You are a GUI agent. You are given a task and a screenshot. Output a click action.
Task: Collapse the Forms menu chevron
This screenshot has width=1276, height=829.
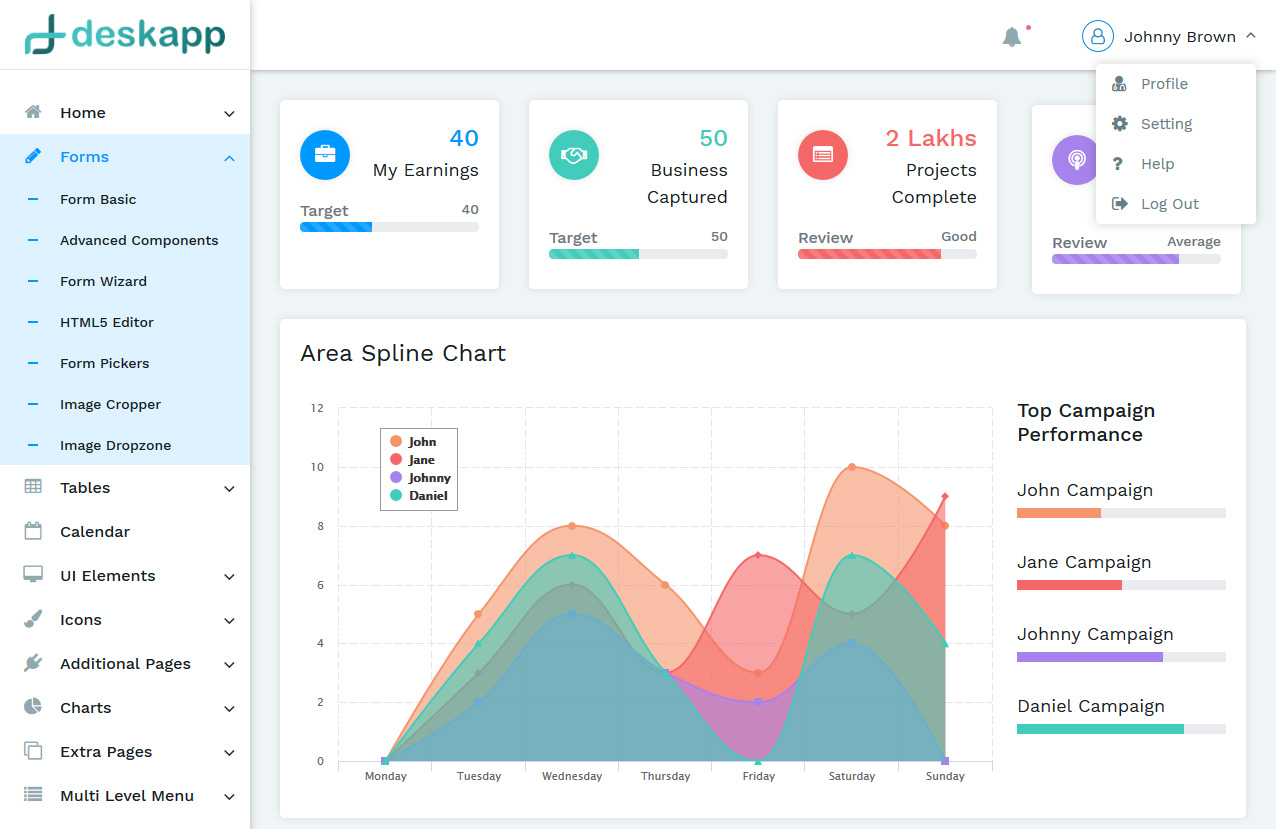[x=229, y=156]
